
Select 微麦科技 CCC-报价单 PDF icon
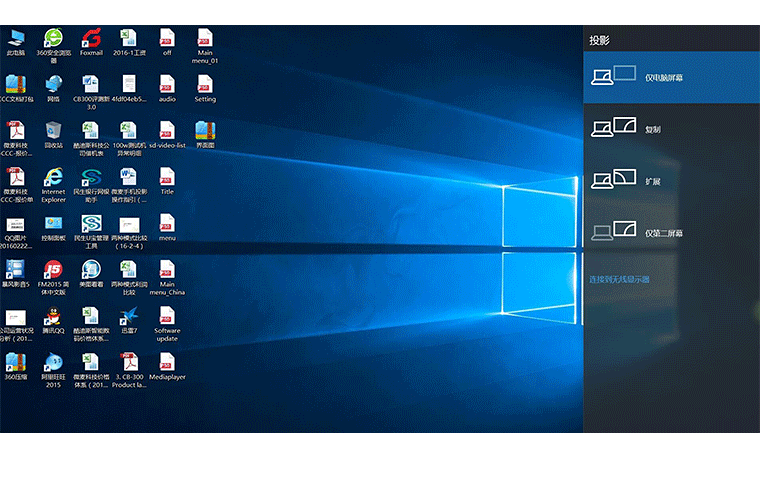pos(16,185)
